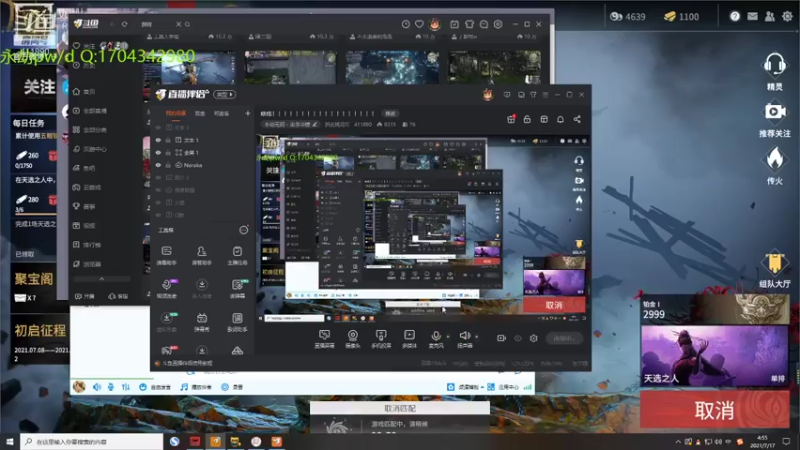Open the 组队大厅 banner icon in game
The image size is (800, 450).
click(x=774, y=264)
